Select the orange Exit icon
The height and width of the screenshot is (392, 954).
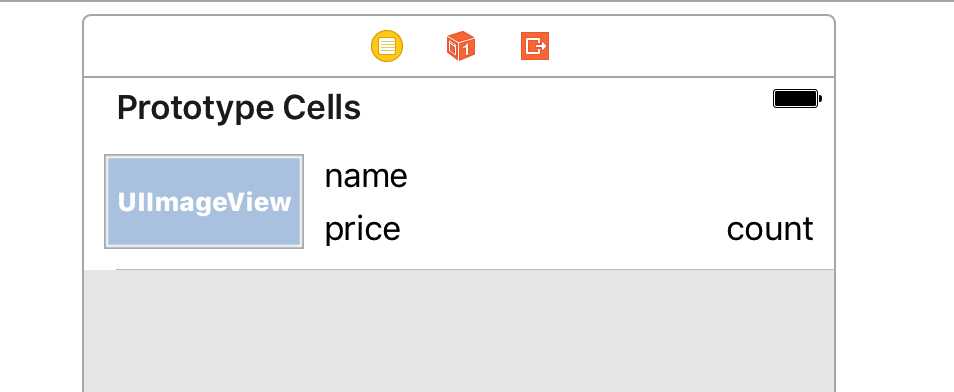[x=535, y=46]
